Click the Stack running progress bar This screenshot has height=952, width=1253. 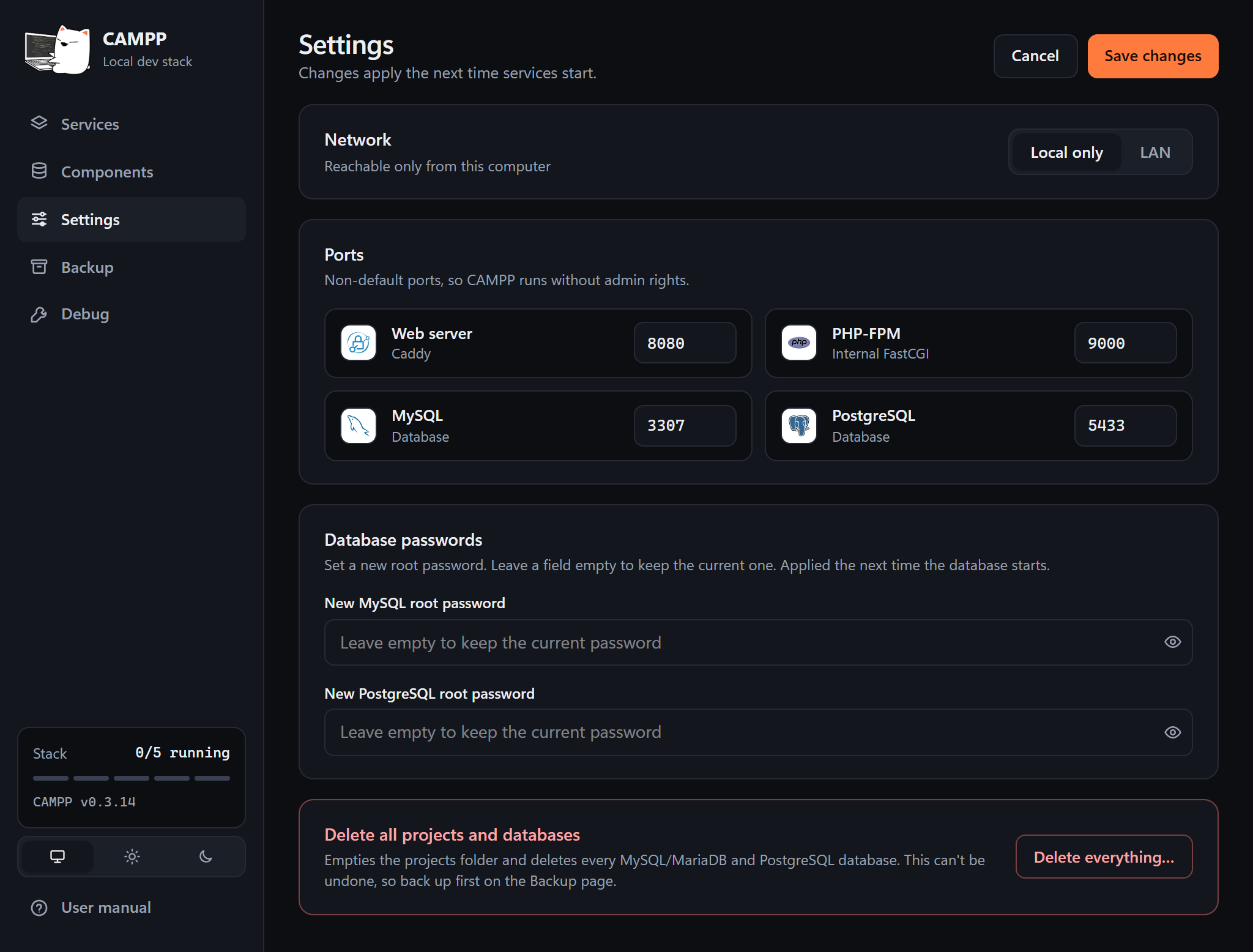point(132,778)
